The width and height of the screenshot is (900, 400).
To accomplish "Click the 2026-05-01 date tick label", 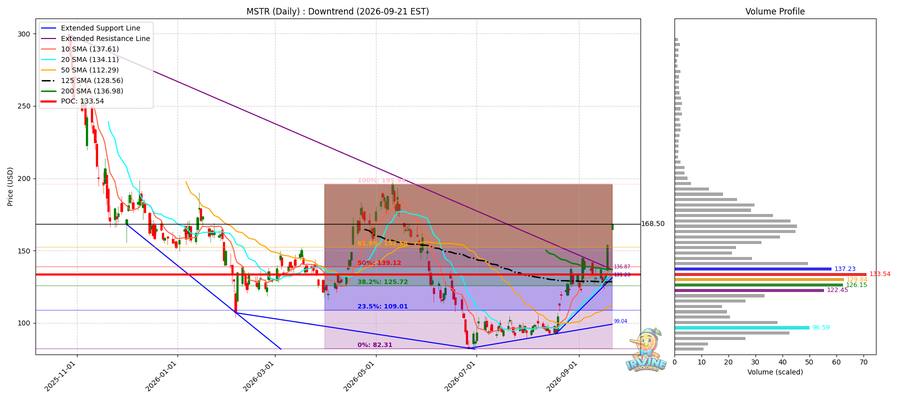I will pos(360,377).
